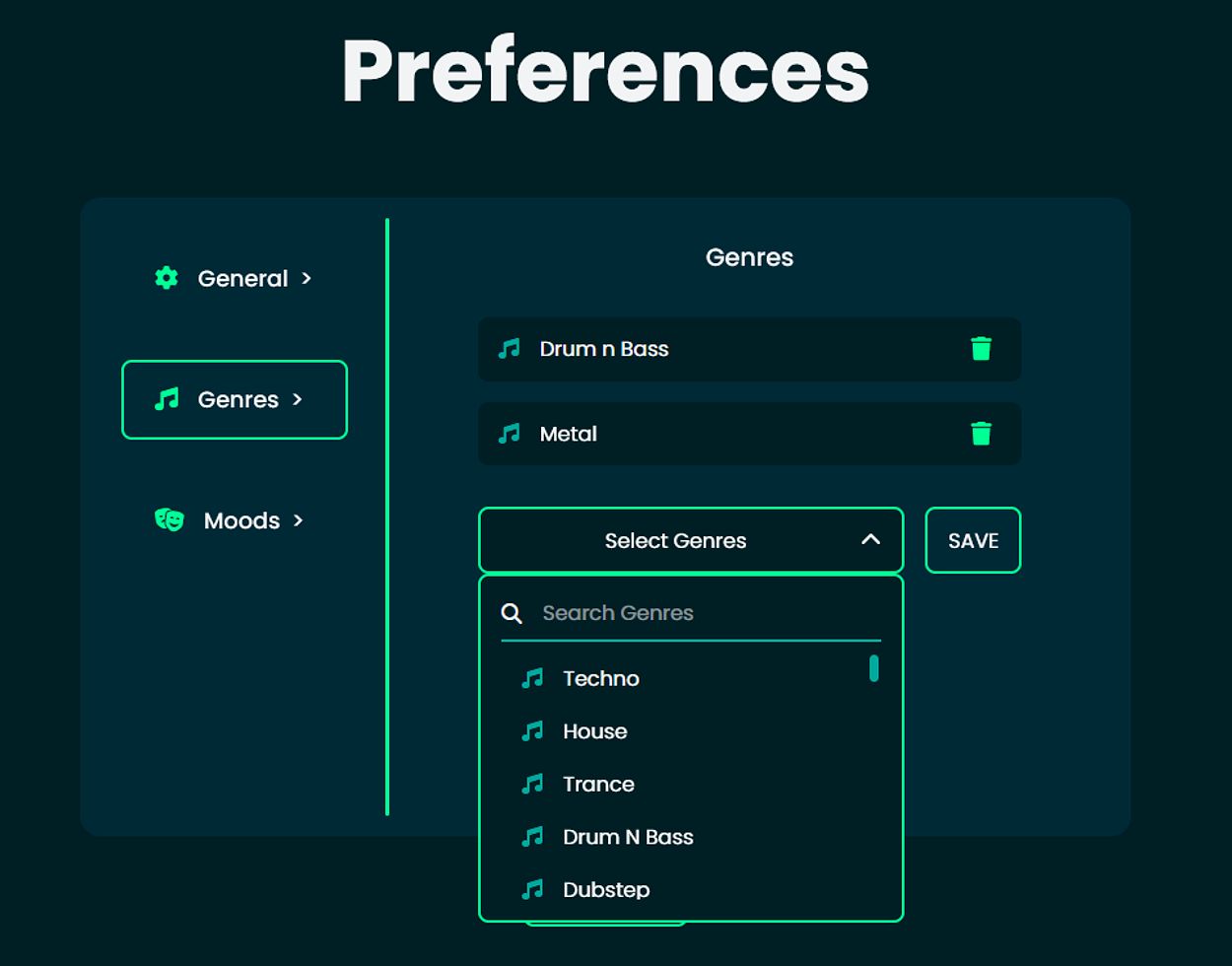Click the music note icon in Metal row

(x=509, y=434)
